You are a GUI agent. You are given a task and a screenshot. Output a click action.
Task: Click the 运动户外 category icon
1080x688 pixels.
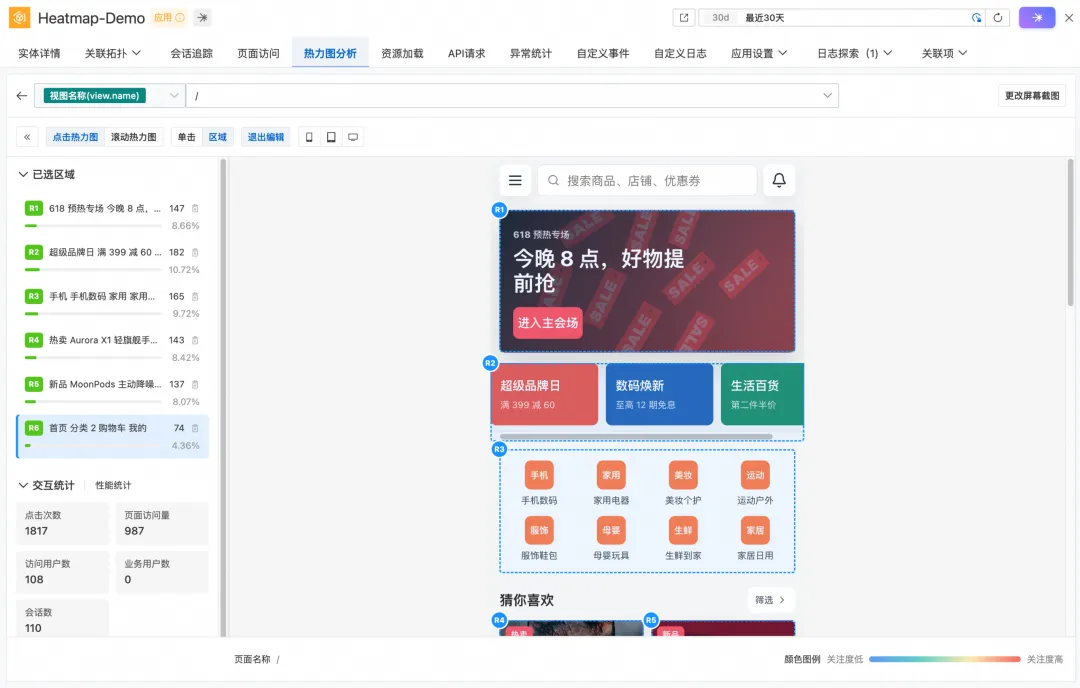(x=755, y=475)
